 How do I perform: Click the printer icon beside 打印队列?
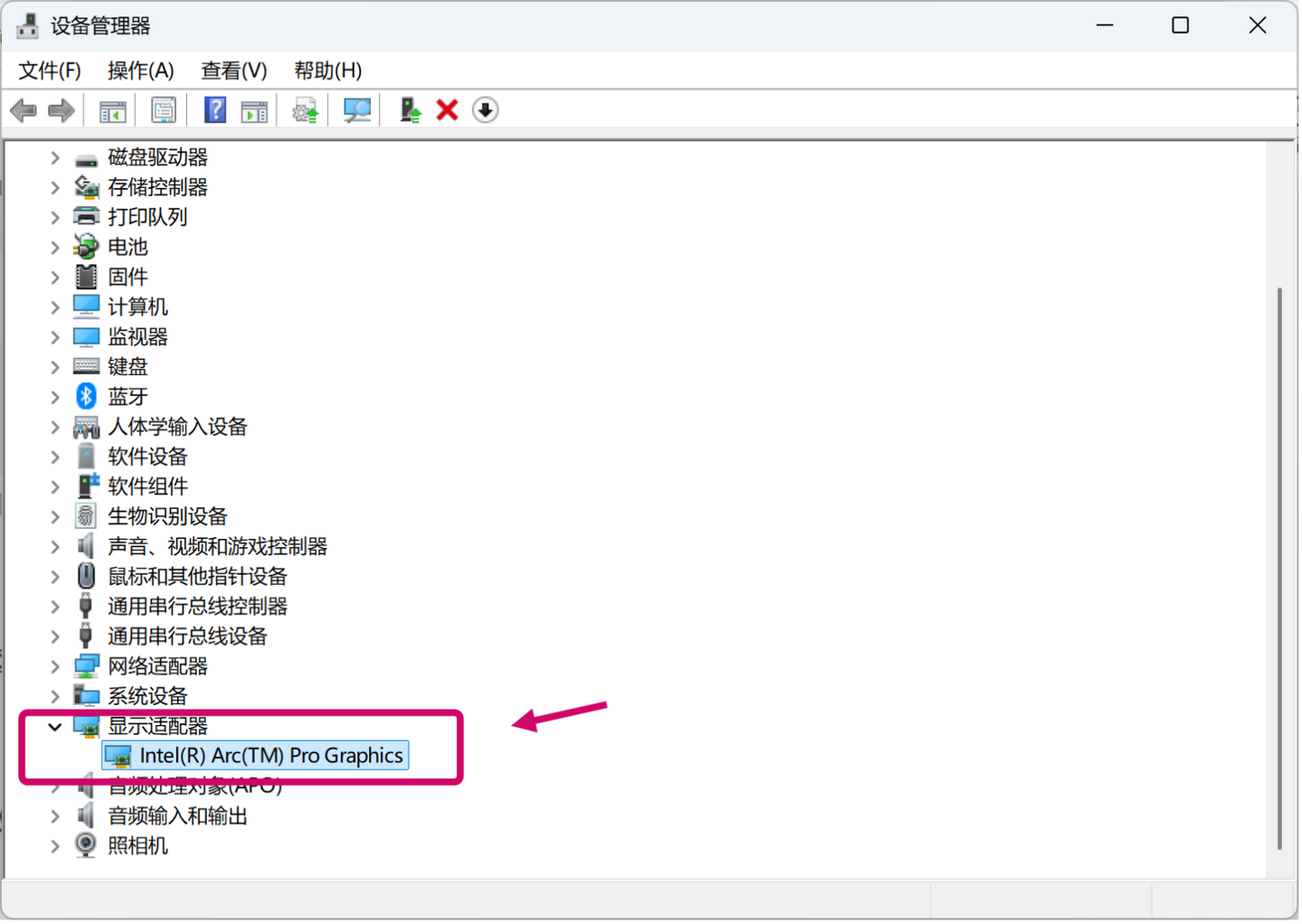[x=86, y=217]
